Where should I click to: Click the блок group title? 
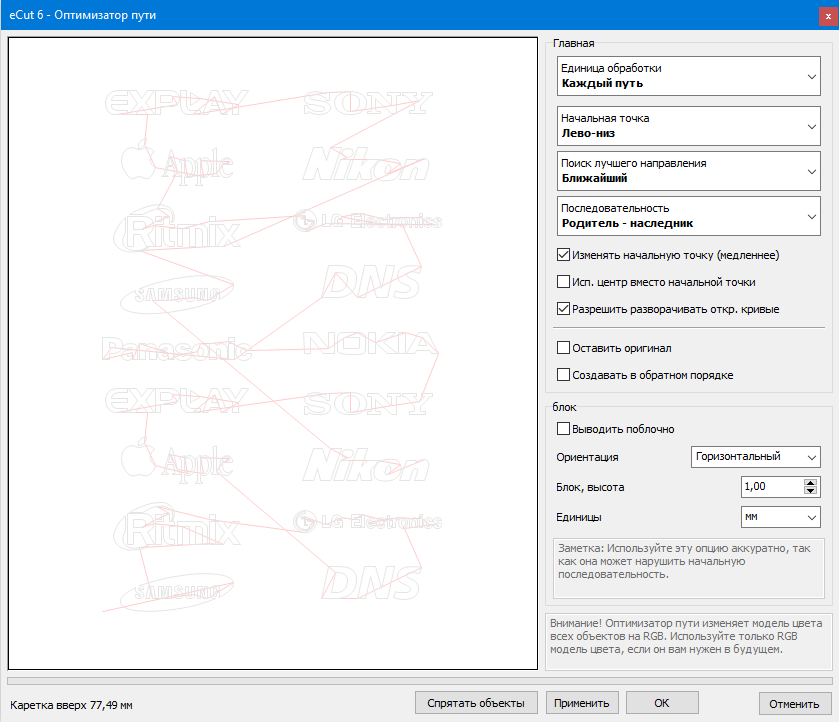pyautogui.click(x=565, y=407)
